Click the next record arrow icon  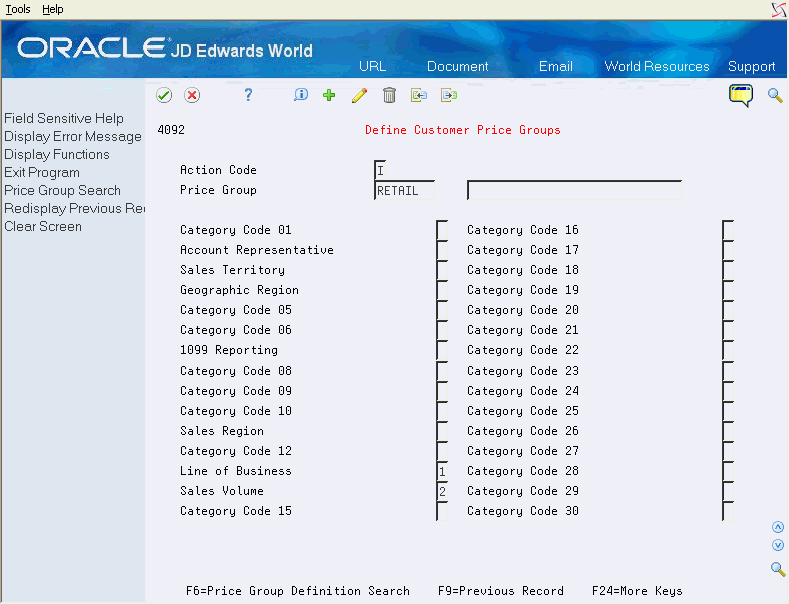(x=449, y=95)
